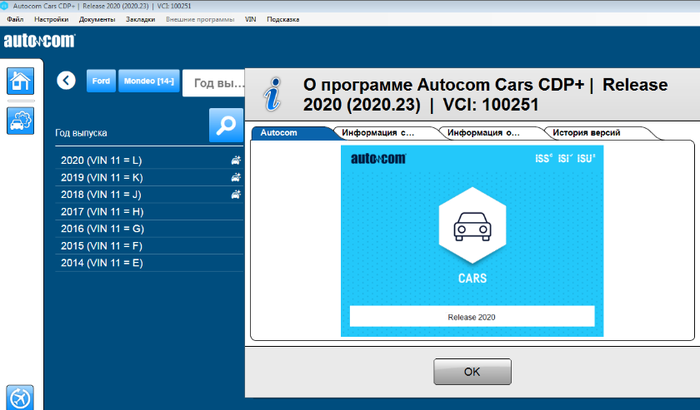Click the magnifier search button
Image resolution: width=700 pixels, height=410 pixels.
pos(226,125)
